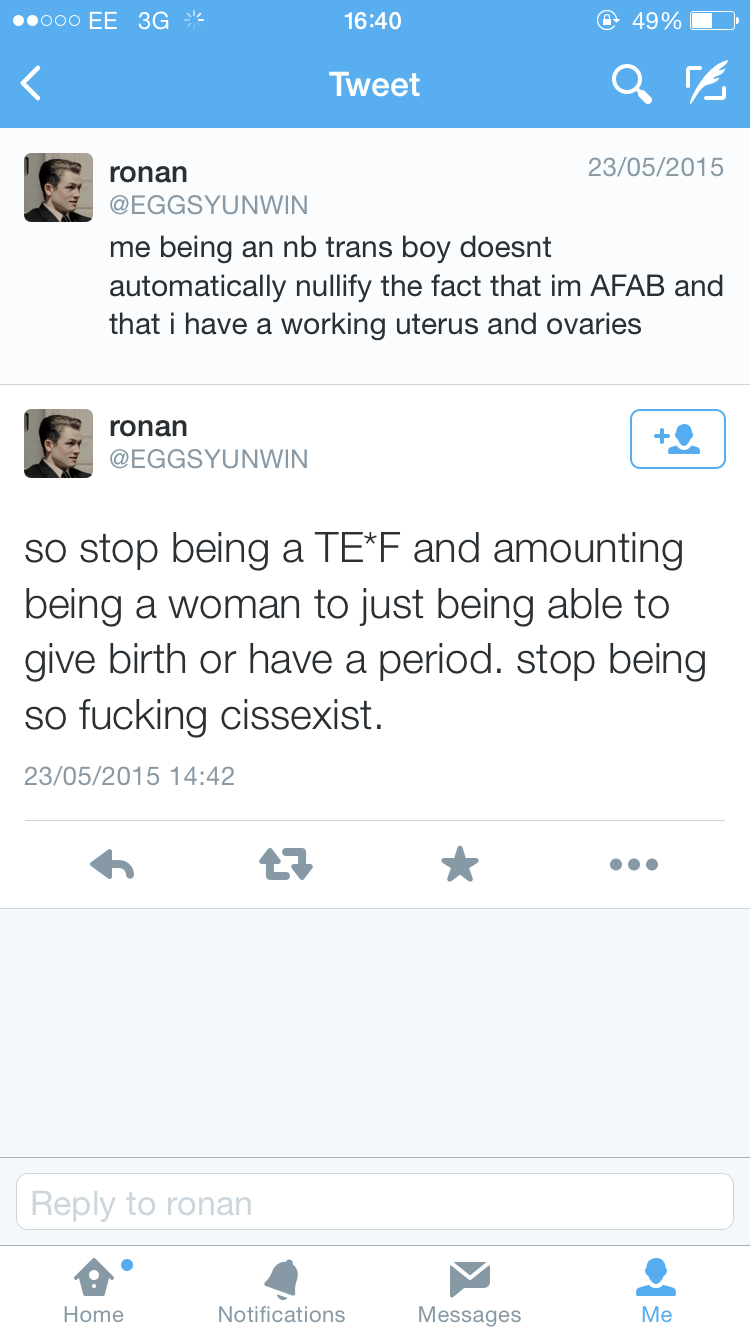750x1334 pixels.
Task: Tap the back arrow in header
Action: coord(32,84)
